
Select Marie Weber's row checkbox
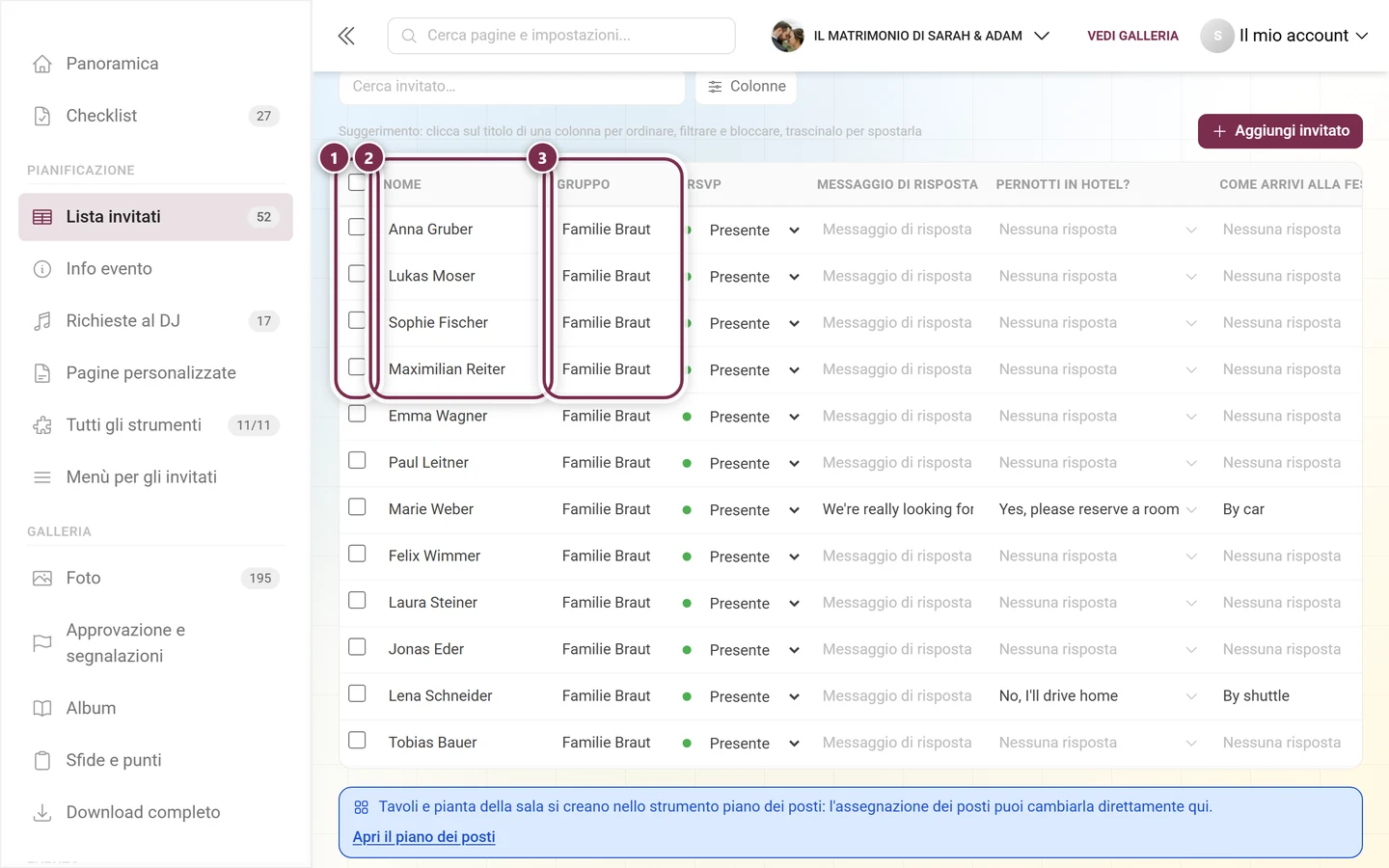coord(357,507)
